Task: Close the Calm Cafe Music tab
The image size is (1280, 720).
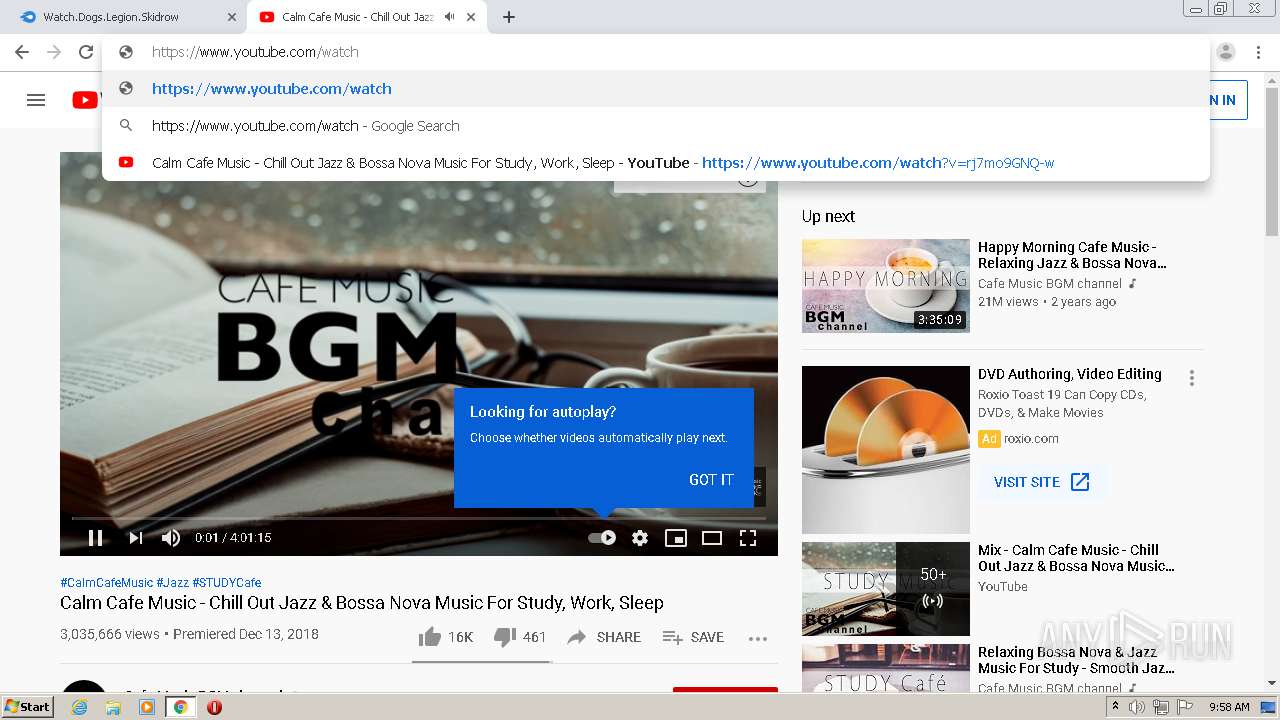Action: click(471, 17)
